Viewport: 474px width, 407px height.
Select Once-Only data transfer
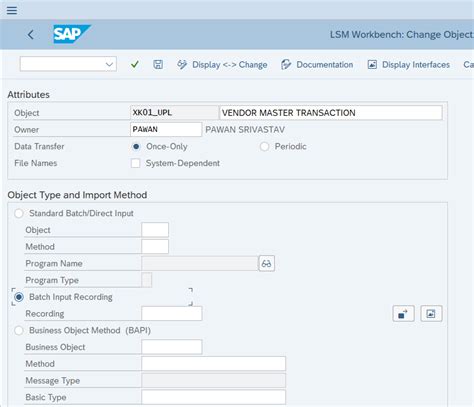click(x=136, y=146)
